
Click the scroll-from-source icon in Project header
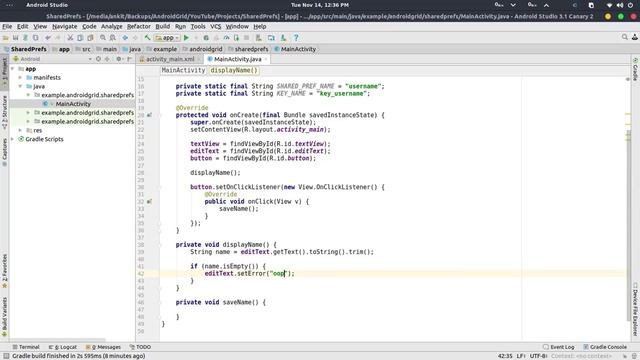click(x=98, y=59)
